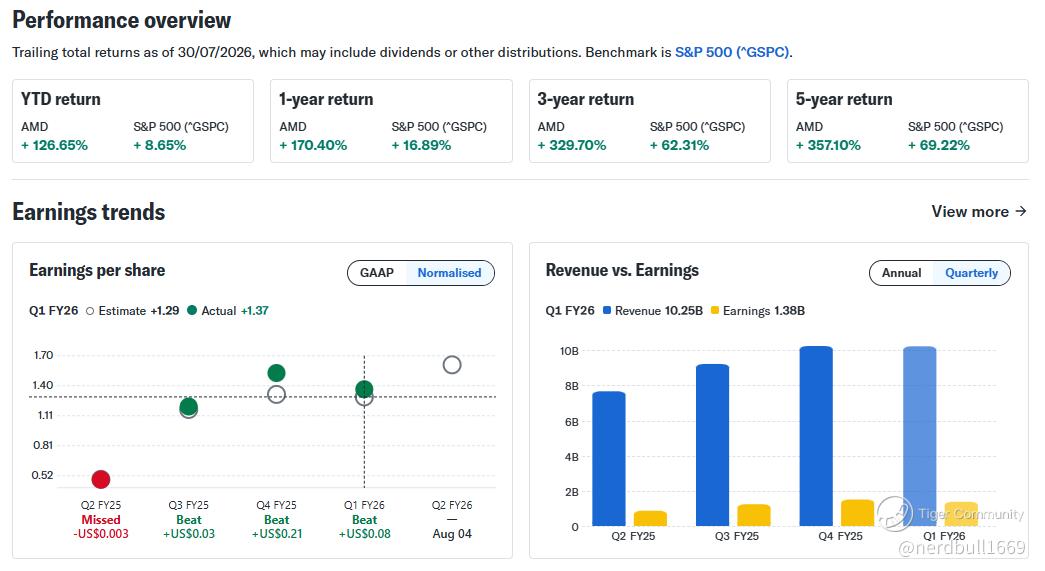Click the S&P 500 3-year value +62.31%
The image size is (1045, 571).
pyautogui.click(x=679, y=145)
